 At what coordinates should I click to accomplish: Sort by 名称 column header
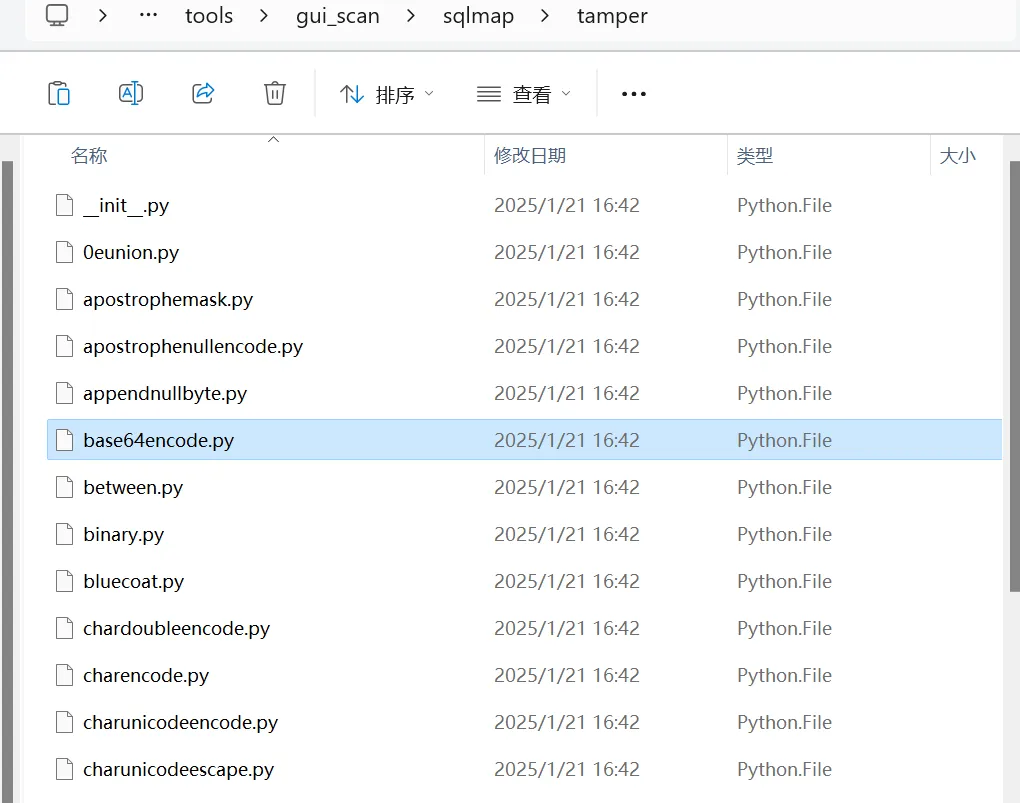pyautogui.click(x=89, y=156)
